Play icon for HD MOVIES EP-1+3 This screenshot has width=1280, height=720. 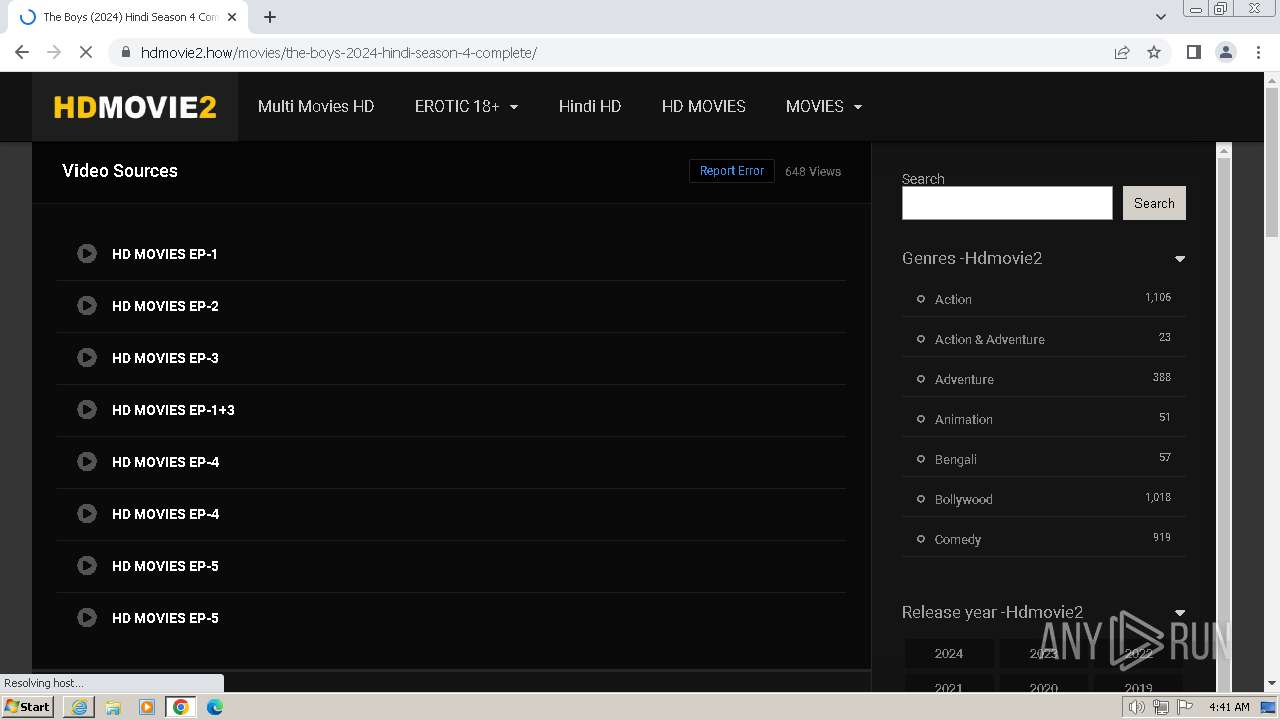coord(87,410)
